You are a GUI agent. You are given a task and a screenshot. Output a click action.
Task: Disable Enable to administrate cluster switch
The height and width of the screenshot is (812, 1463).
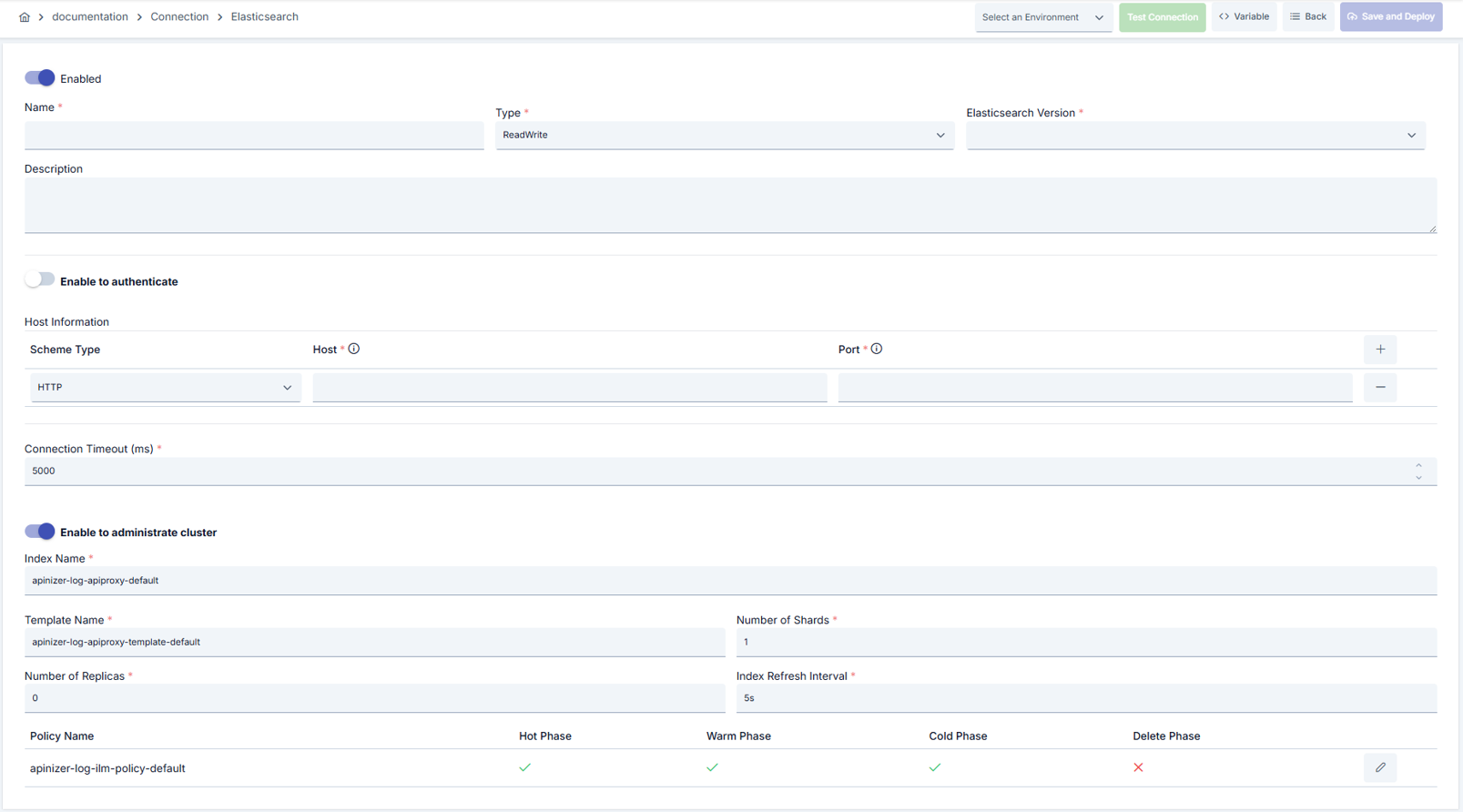click(39, 532)
